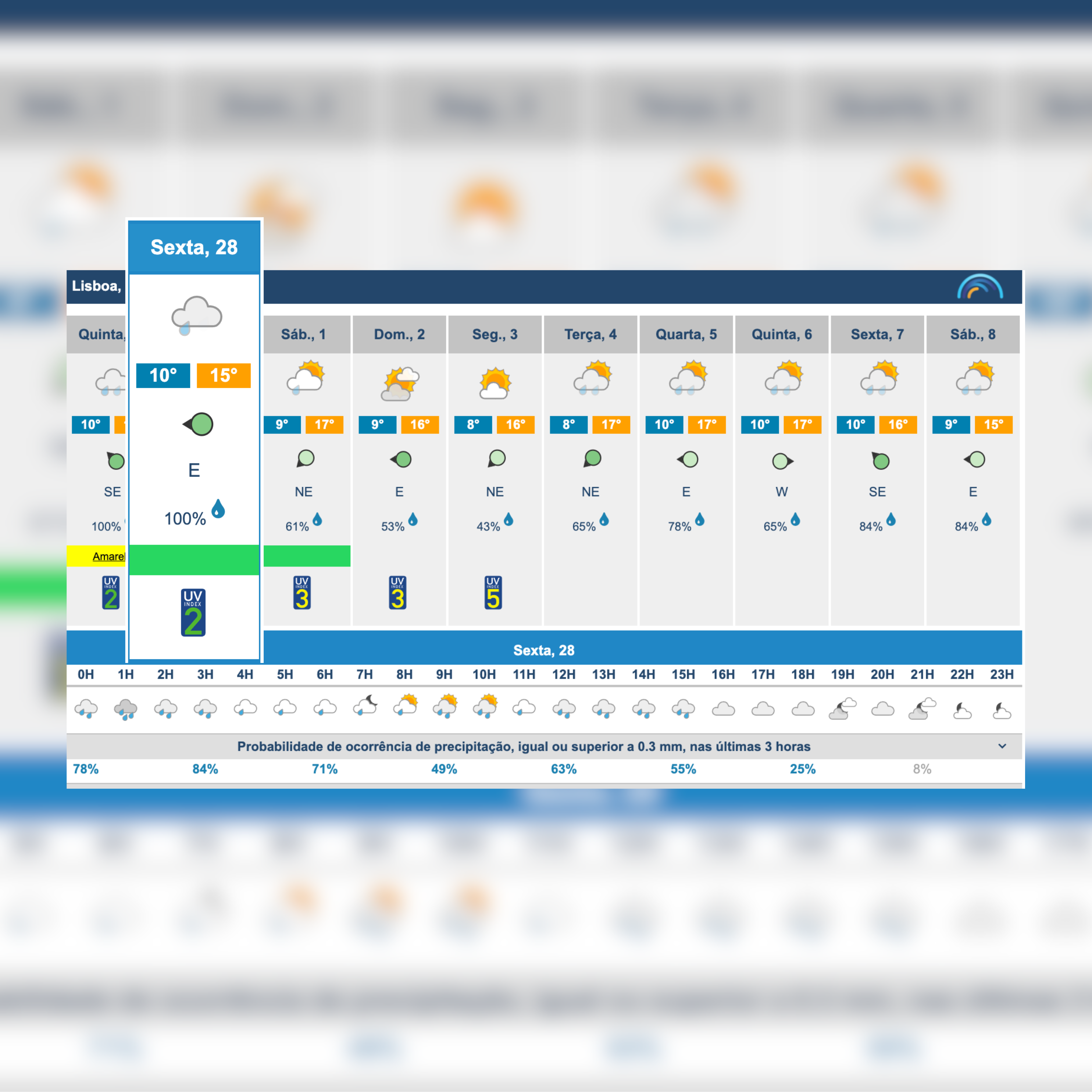
Task: Click the 12H hour label
Action: (x=564, y=674)
